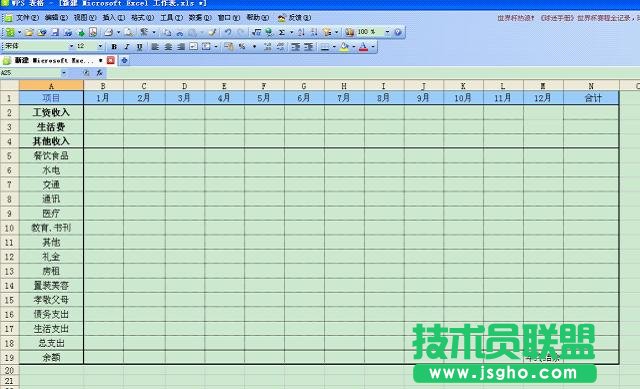Open the 编辑 menu
Viewport: 640px width, 389px height.
tap(56, 18)
